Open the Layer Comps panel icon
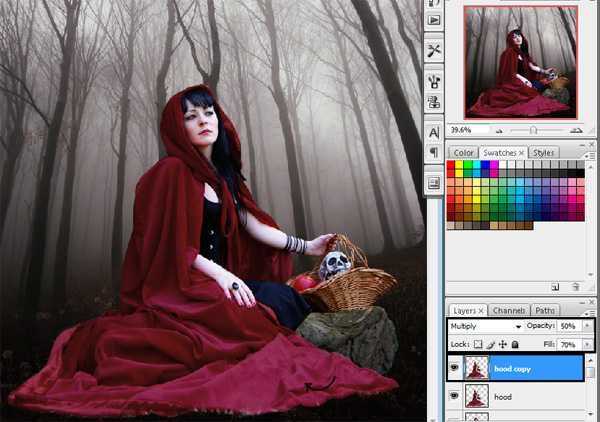The width and height of the screenshot is (600, 422). tap(434, 183)
